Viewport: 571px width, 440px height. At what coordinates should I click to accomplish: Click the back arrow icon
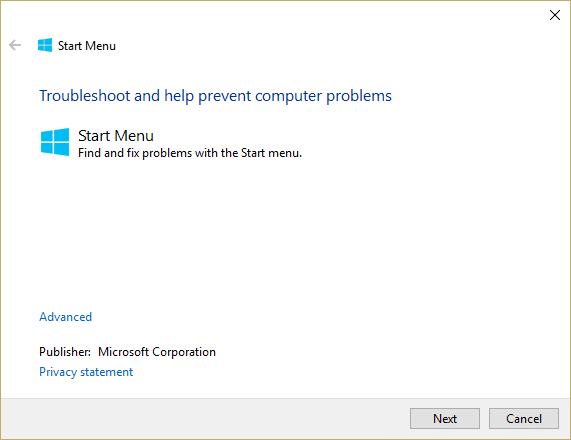tap(15, 45)
